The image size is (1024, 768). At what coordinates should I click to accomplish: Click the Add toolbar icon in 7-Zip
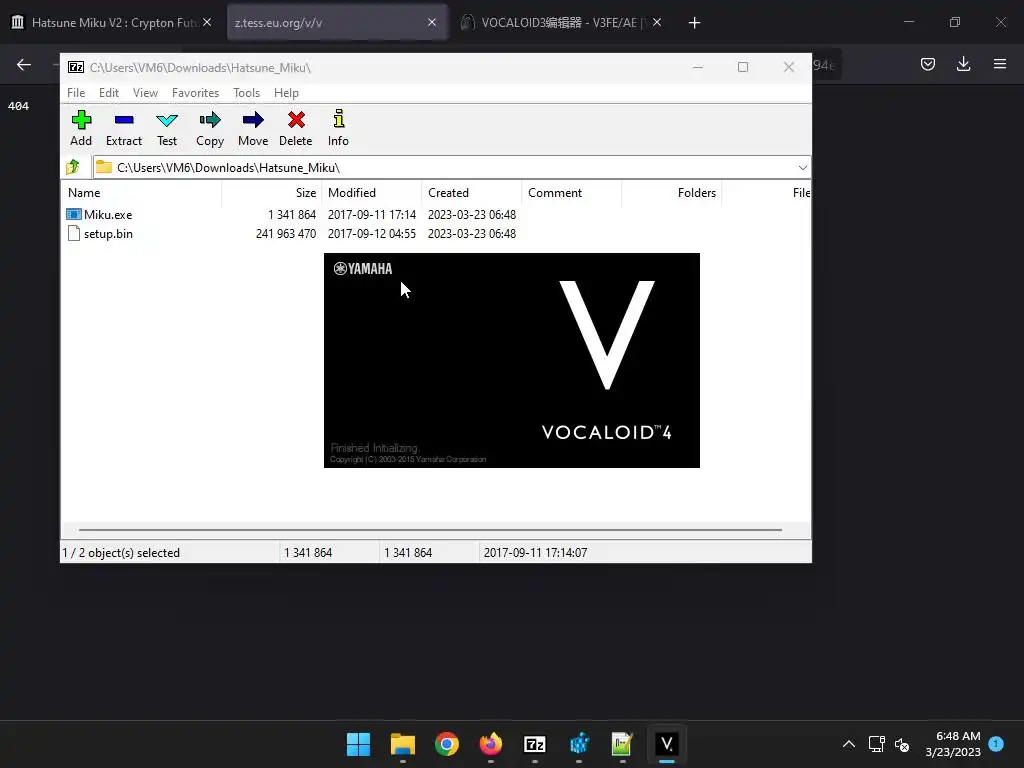click(81, 120)
